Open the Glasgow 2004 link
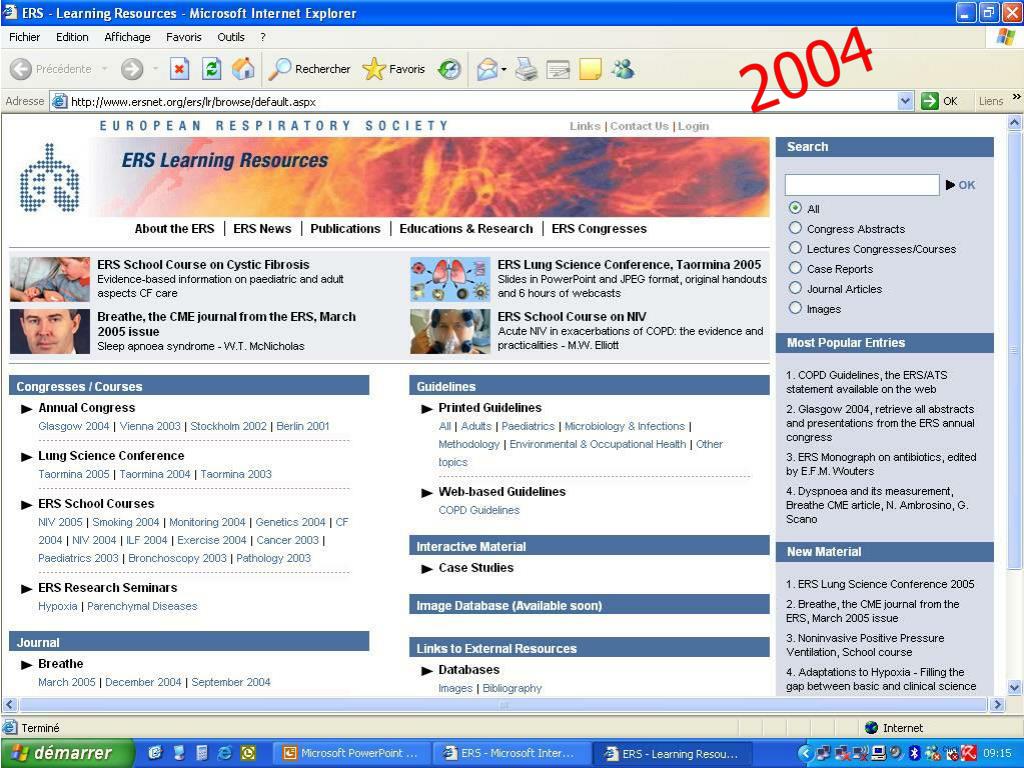Image resolution: width=1024 pixels, height=768 pixels. [x=74, y=426]
